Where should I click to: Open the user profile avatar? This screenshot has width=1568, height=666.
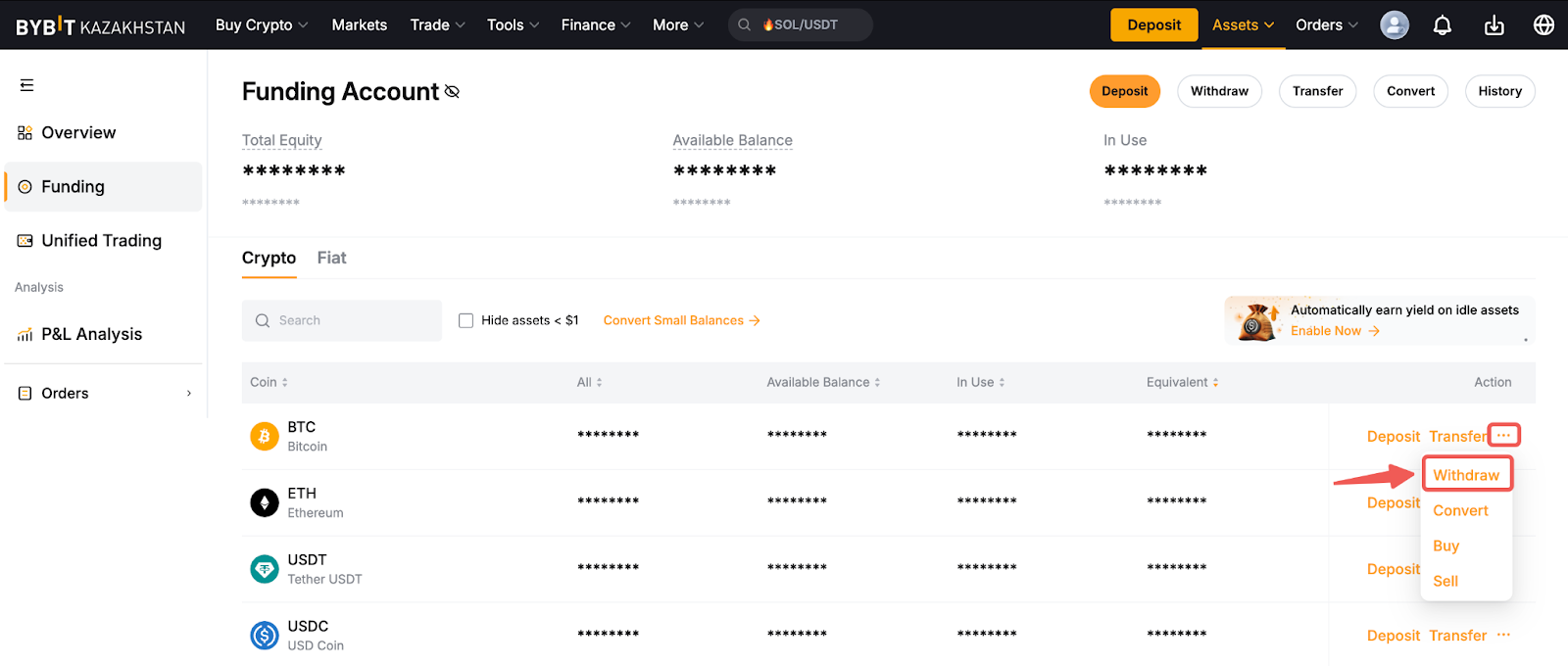(x=1394, y=25)
